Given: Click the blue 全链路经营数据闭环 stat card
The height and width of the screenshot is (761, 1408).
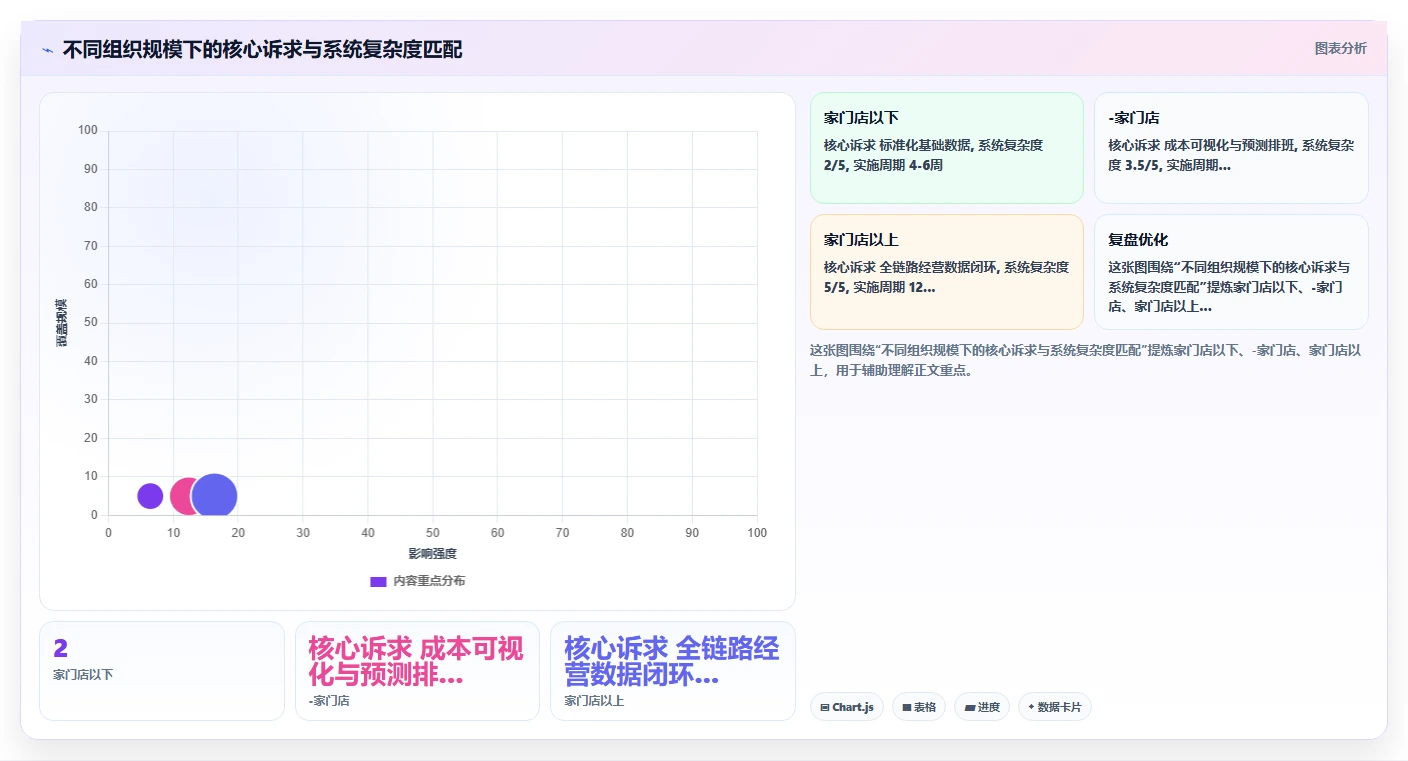Looking at the screenshot, I should tap(673, 671).
